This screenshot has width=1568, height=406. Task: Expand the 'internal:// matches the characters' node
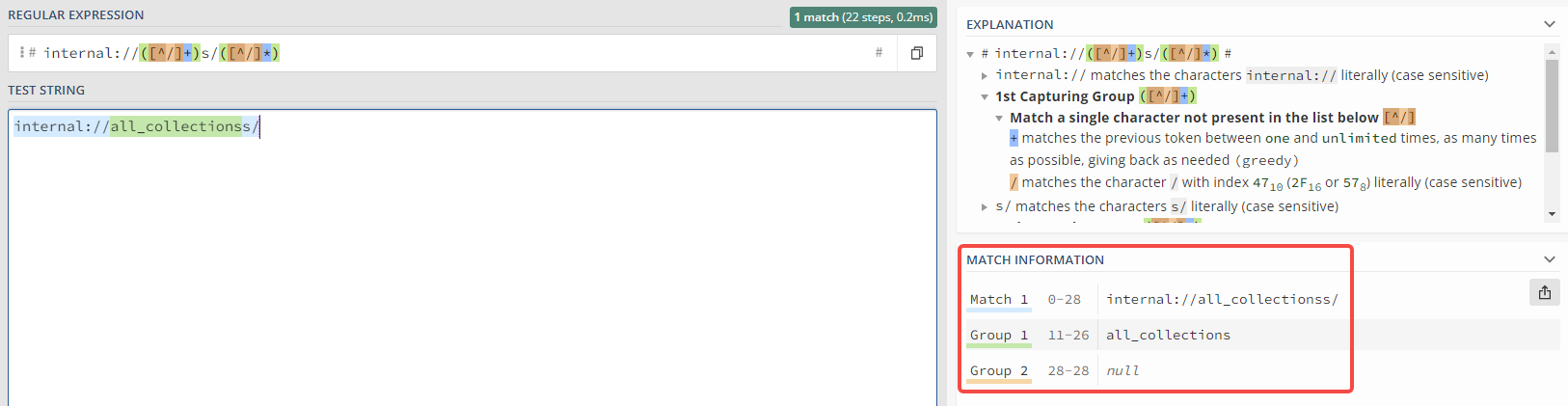pos(985,75)
